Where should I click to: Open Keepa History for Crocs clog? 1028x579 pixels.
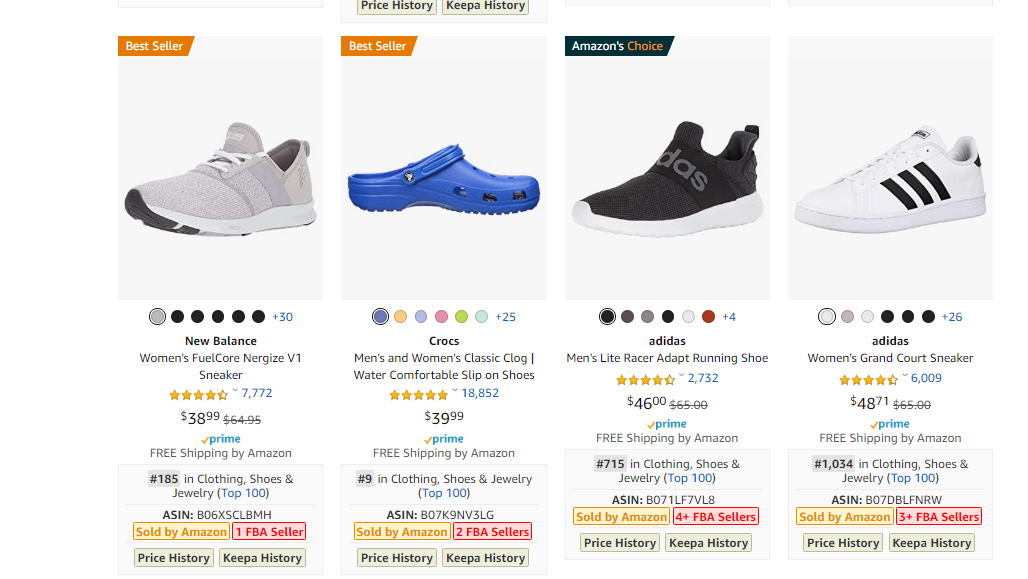486,558
